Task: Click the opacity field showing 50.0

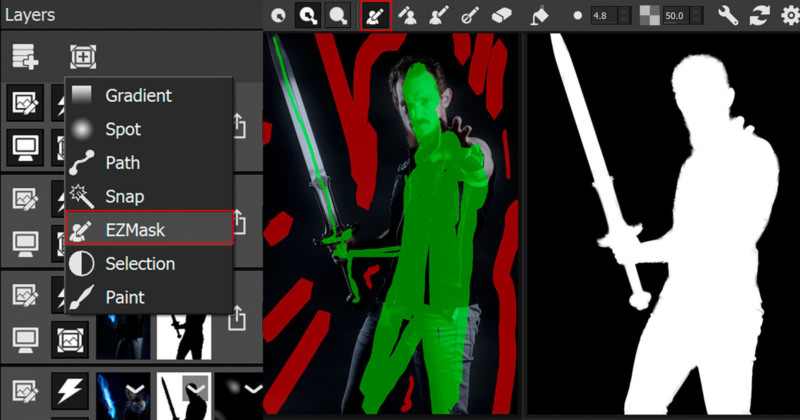Action: (676, 16)
